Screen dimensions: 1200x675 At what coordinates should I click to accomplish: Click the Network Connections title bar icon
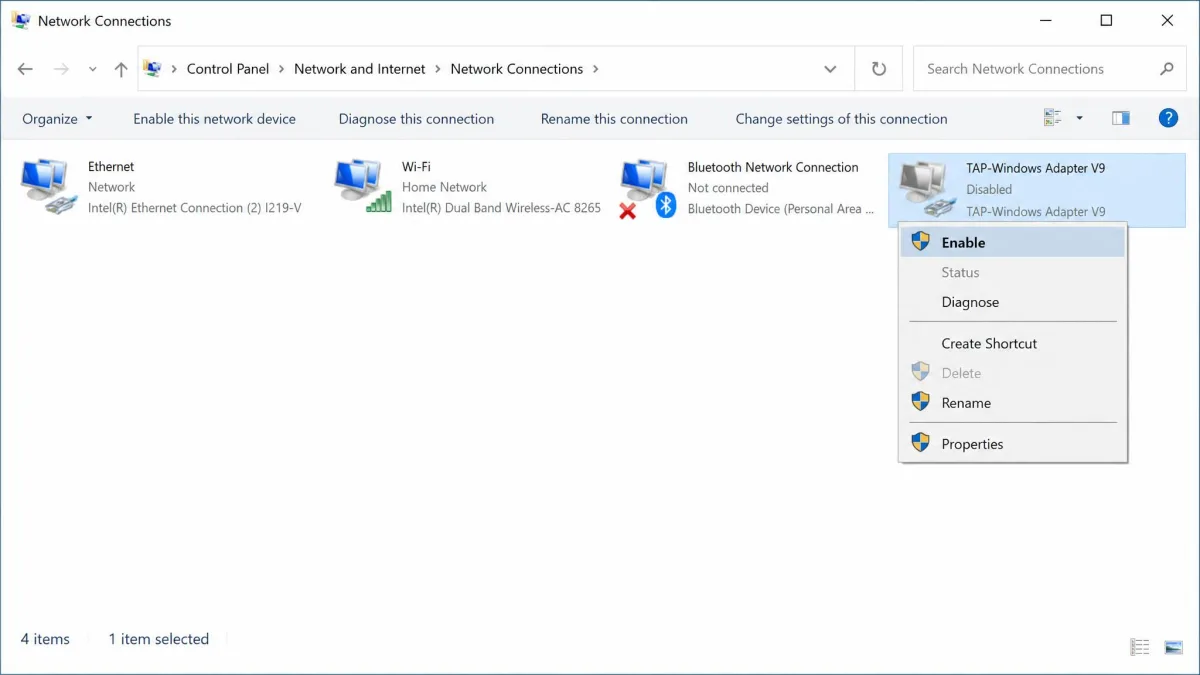[20, 20]
